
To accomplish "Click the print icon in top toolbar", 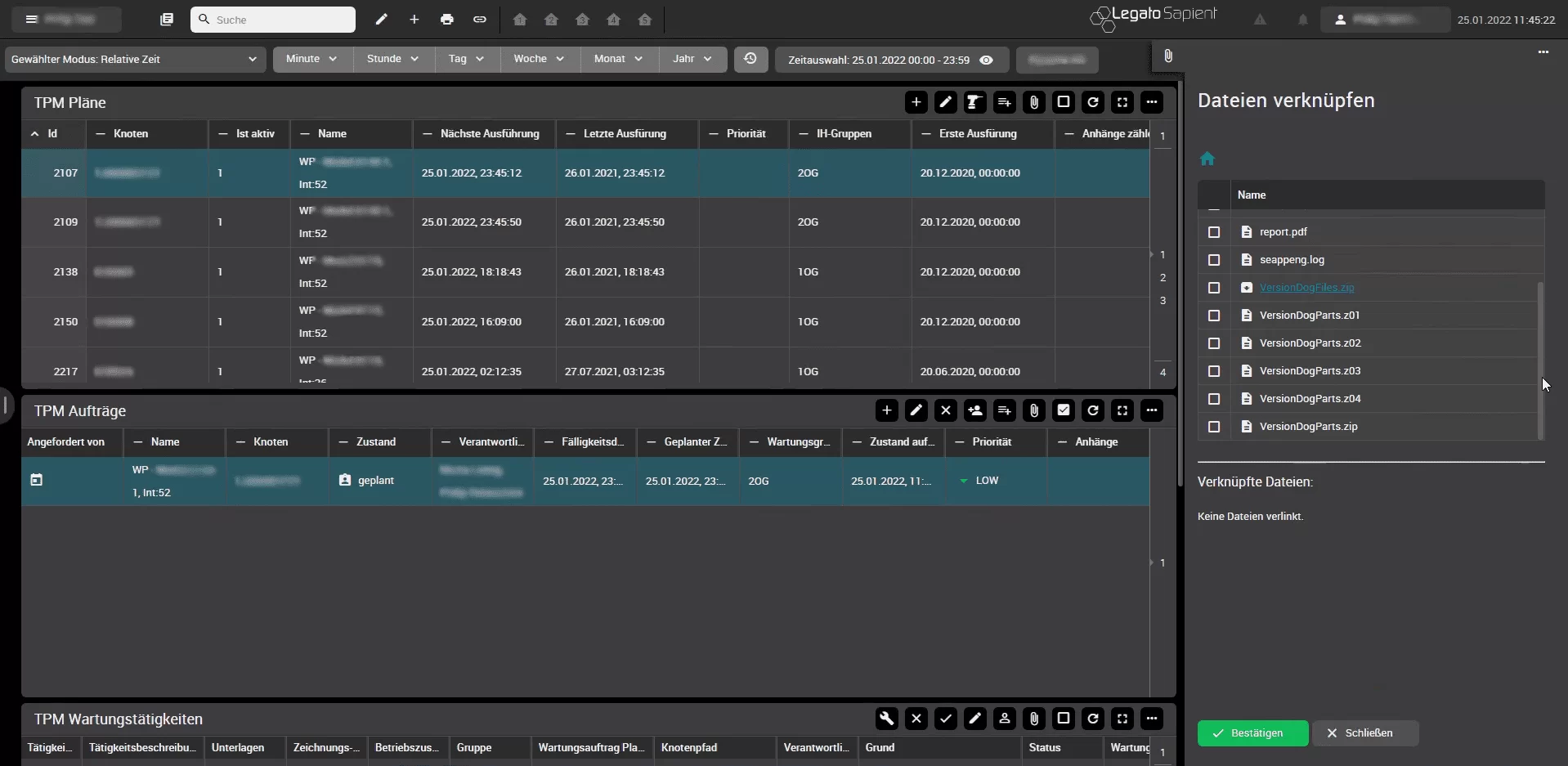I will coord(446,20).
